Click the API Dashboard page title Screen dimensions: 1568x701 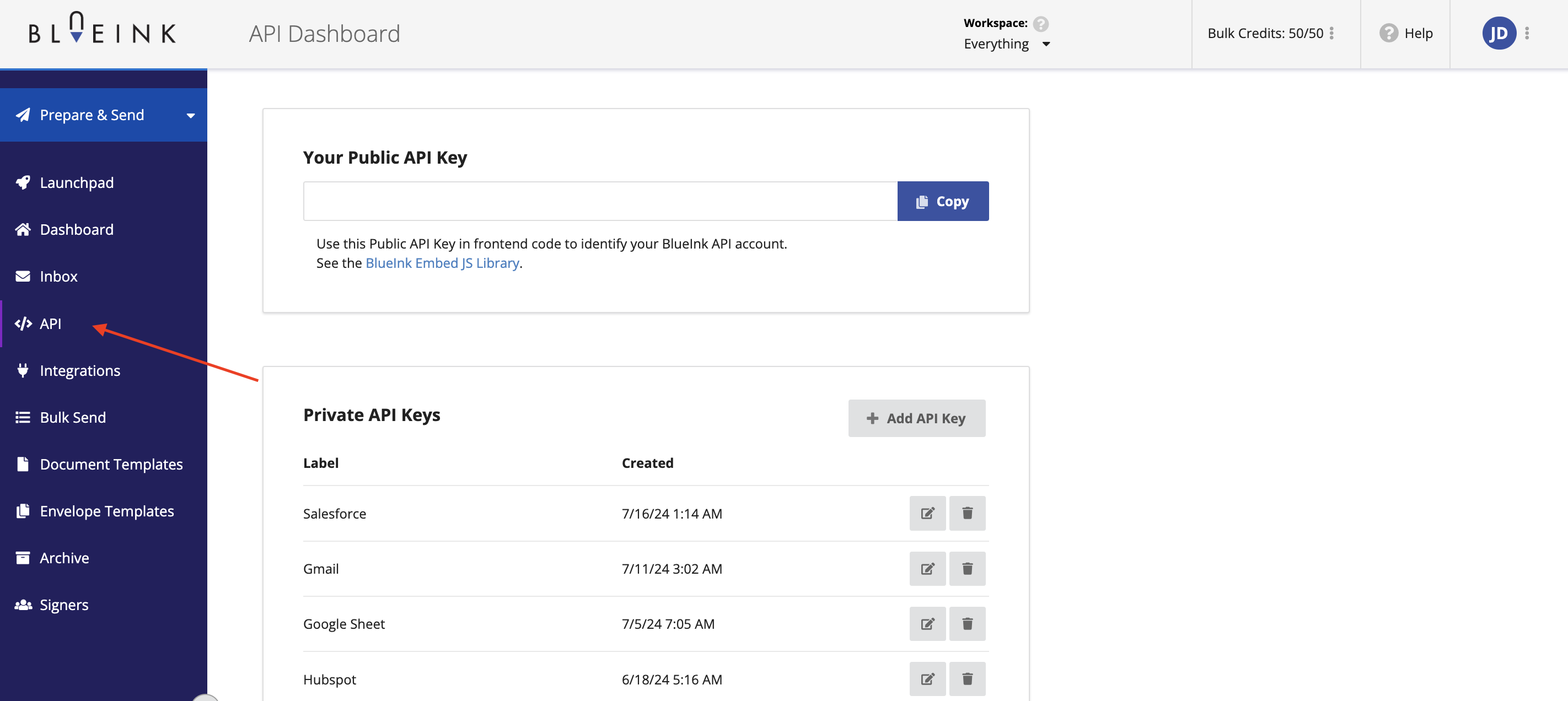point(324,34)
